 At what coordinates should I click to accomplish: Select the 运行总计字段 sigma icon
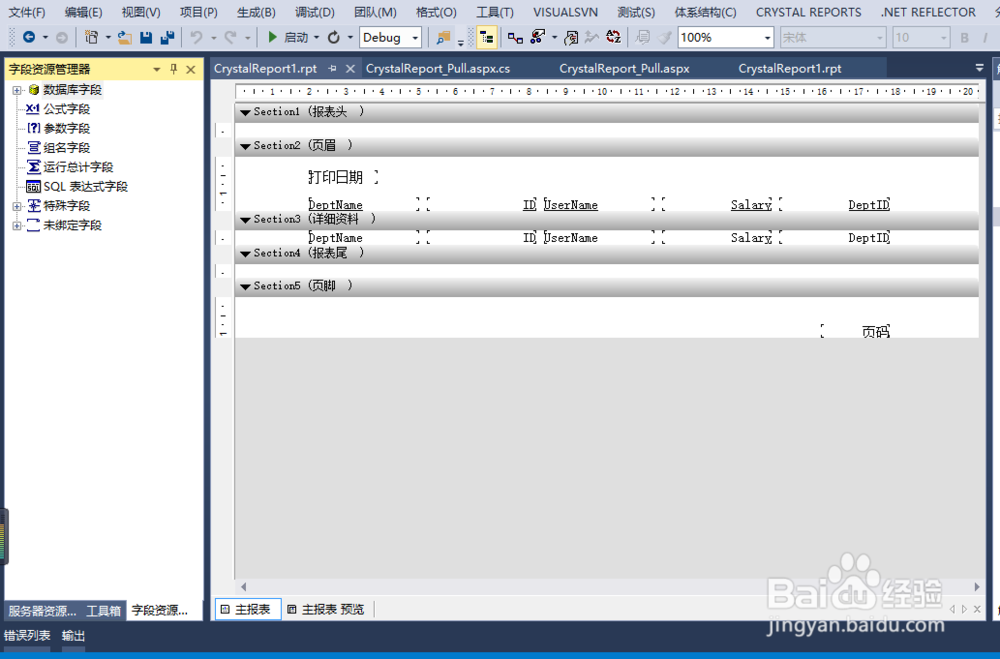coord(35,166)
